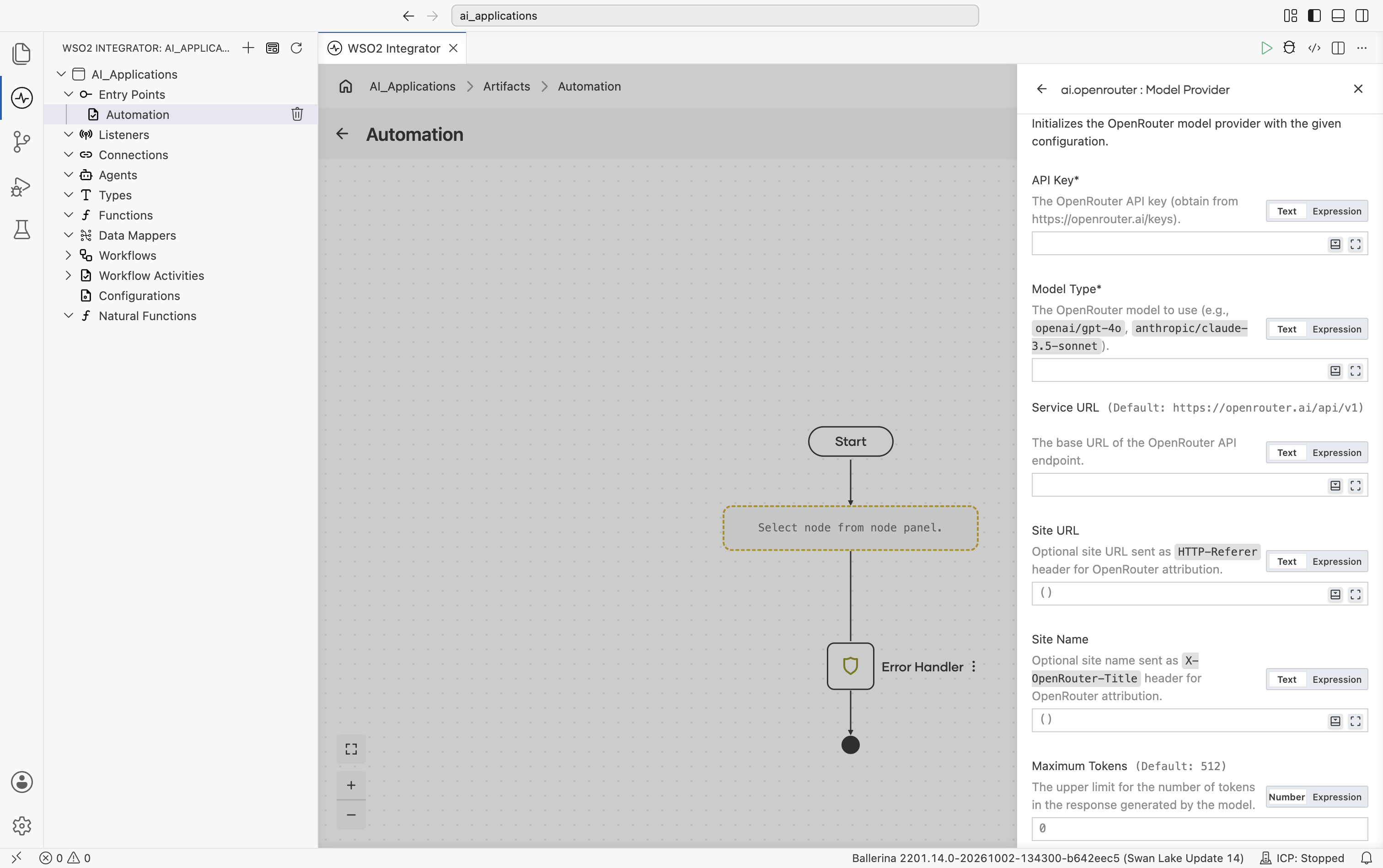The image size is (1383, 868).
Task: Expand the Workflow Activities tree section
Action: pyautogui.click(x=68, y=276)
